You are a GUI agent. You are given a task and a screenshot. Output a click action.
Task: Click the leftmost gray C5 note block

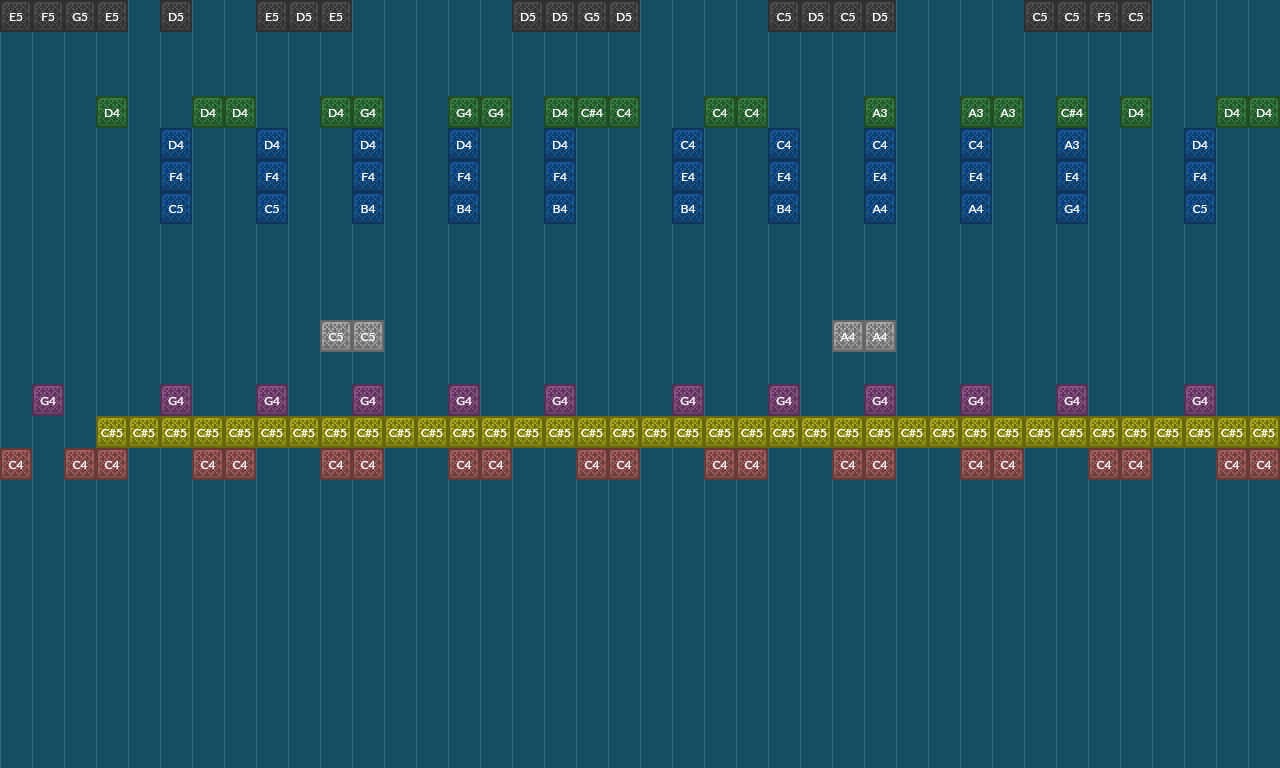336,336
